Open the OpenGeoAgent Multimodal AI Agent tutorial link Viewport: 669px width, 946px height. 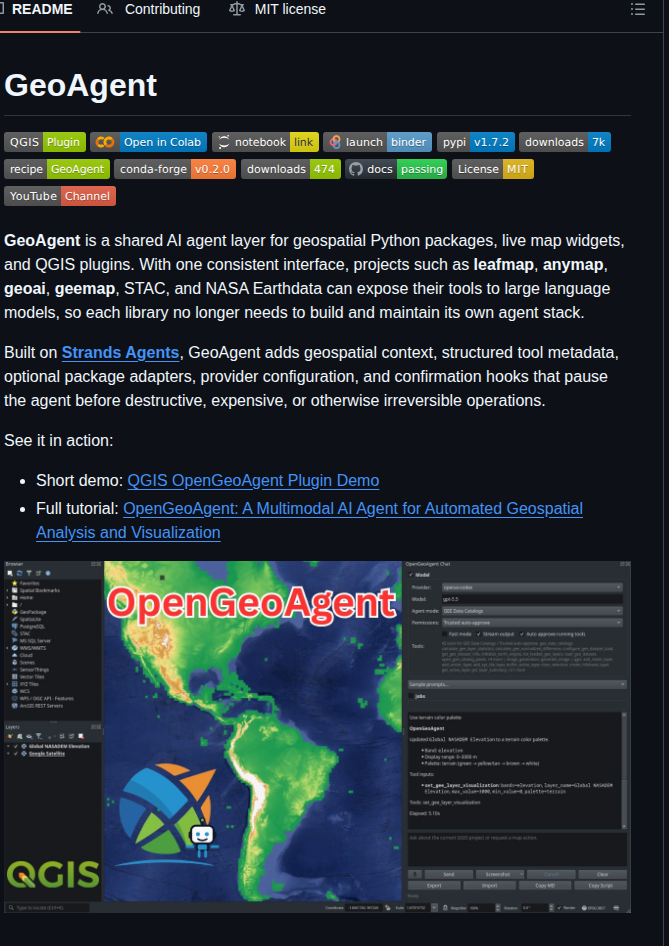[x=353, y=509]
